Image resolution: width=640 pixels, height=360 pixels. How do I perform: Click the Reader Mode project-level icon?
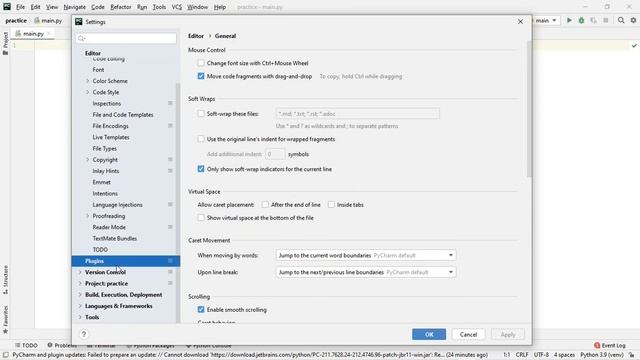pos(170,227)
